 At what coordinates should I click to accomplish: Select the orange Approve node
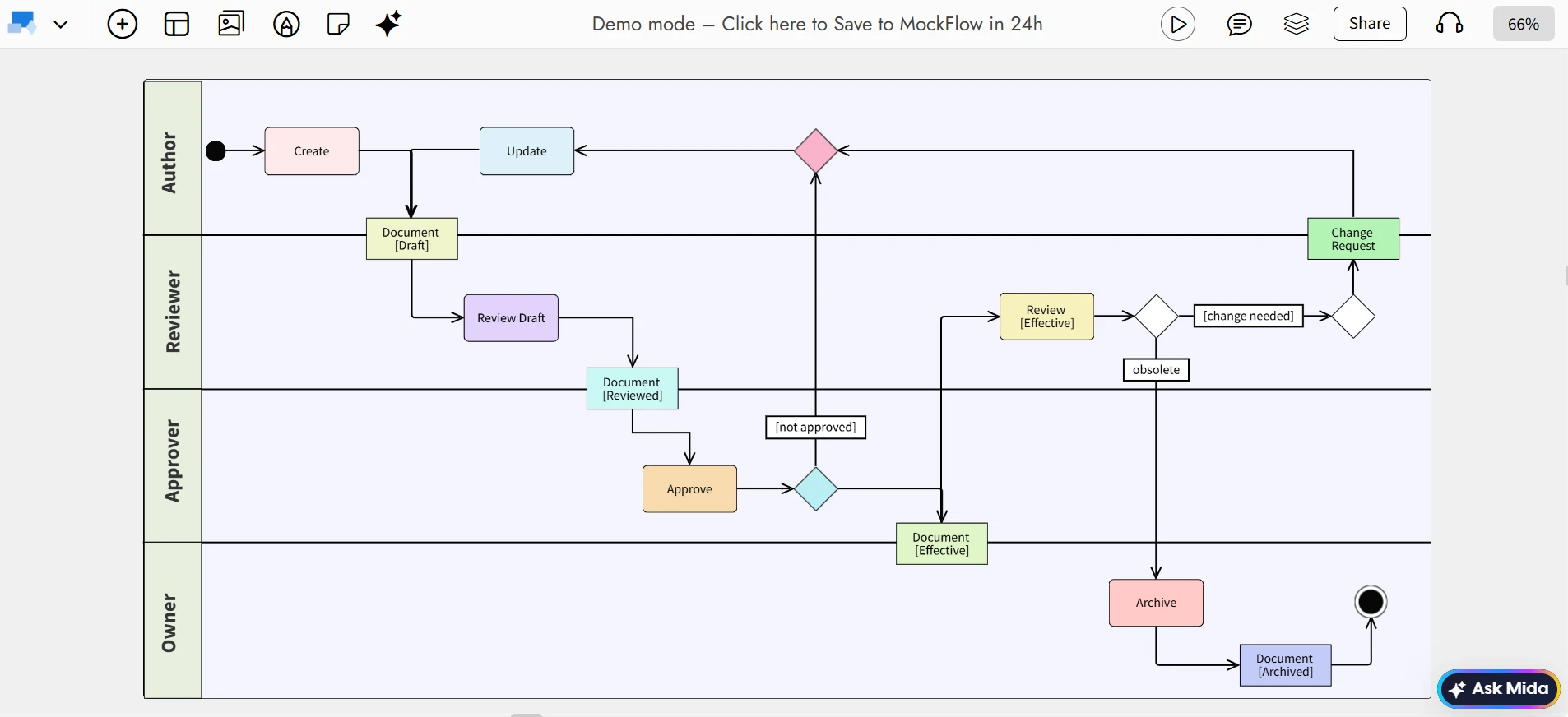(689, 489)
